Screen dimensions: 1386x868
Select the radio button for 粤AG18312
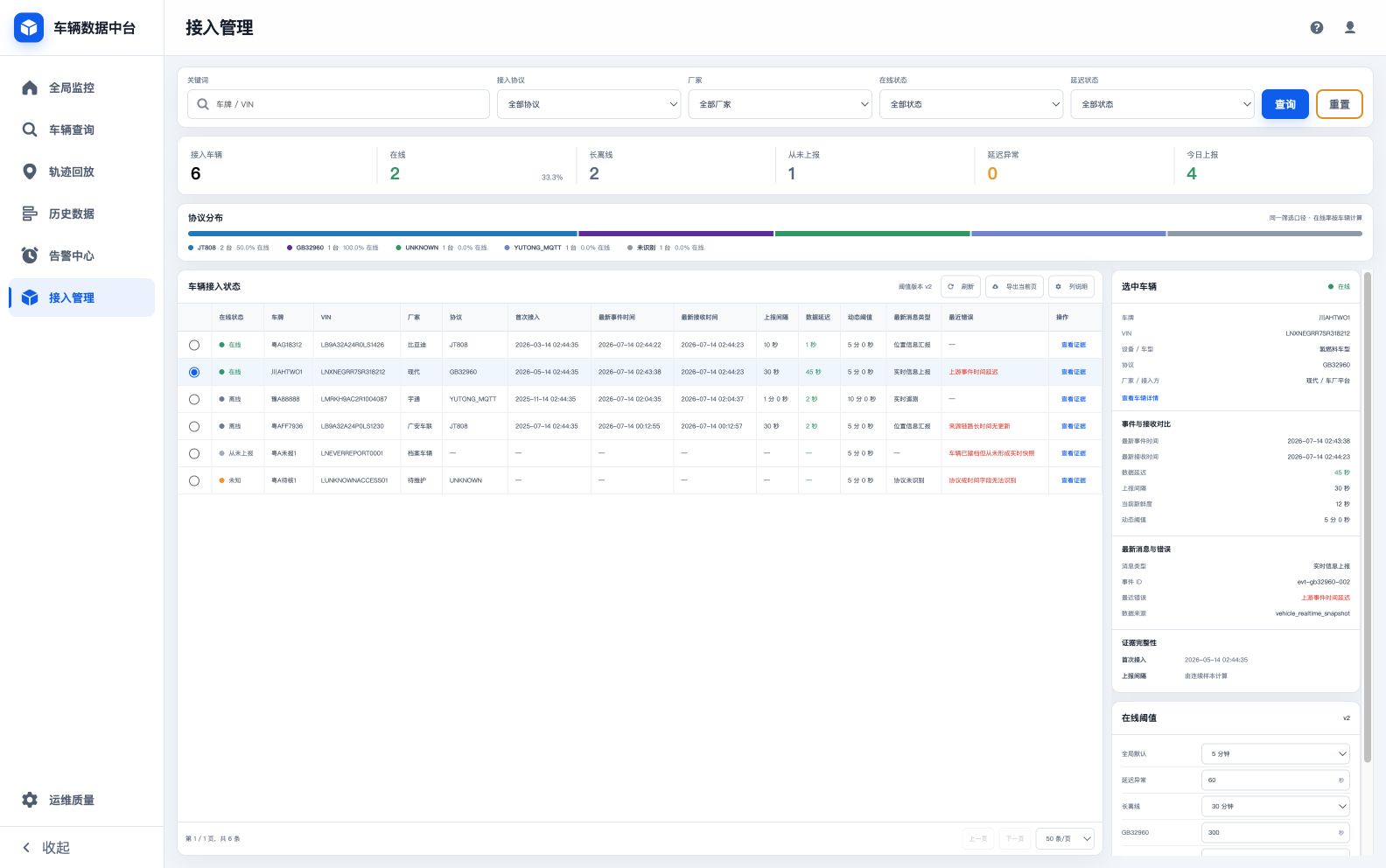[194, 346]
